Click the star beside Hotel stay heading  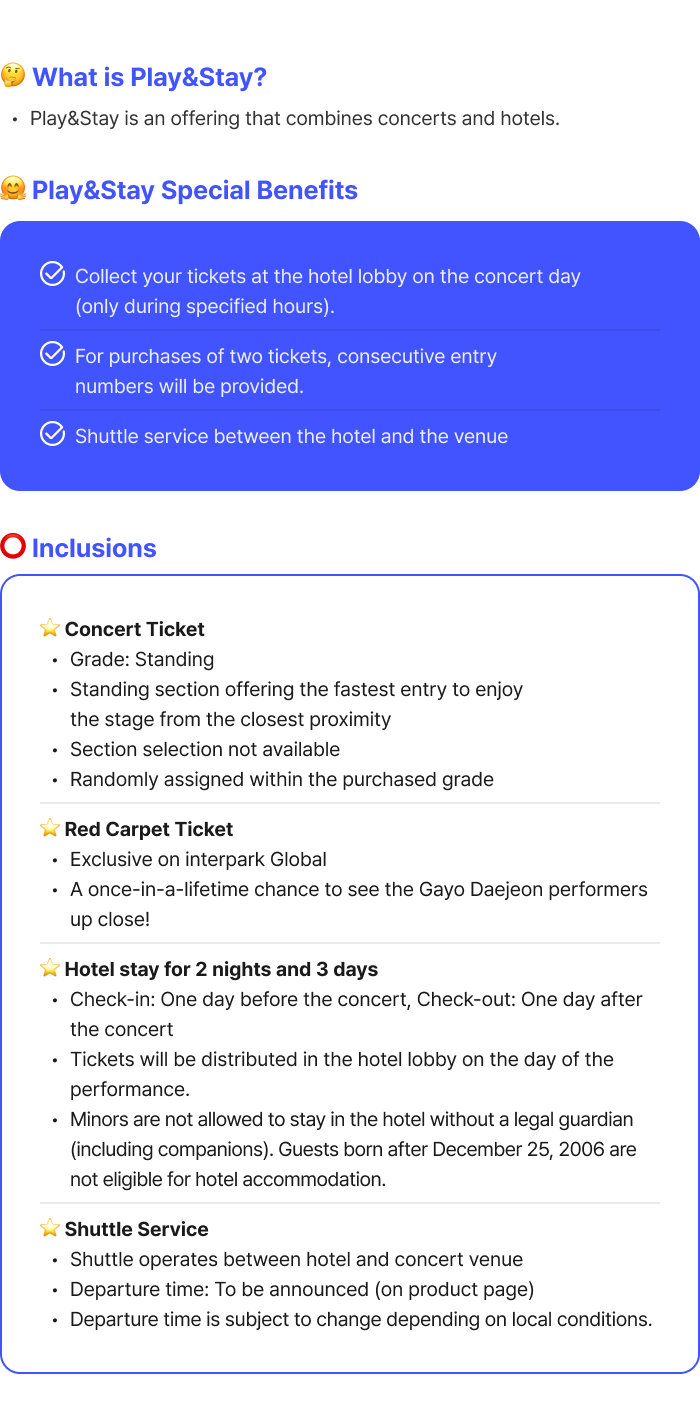pos(50,968)
